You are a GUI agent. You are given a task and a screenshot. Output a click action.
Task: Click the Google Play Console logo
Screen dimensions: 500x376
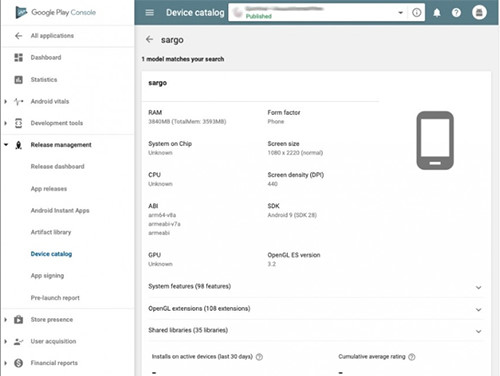click(56, 12)
